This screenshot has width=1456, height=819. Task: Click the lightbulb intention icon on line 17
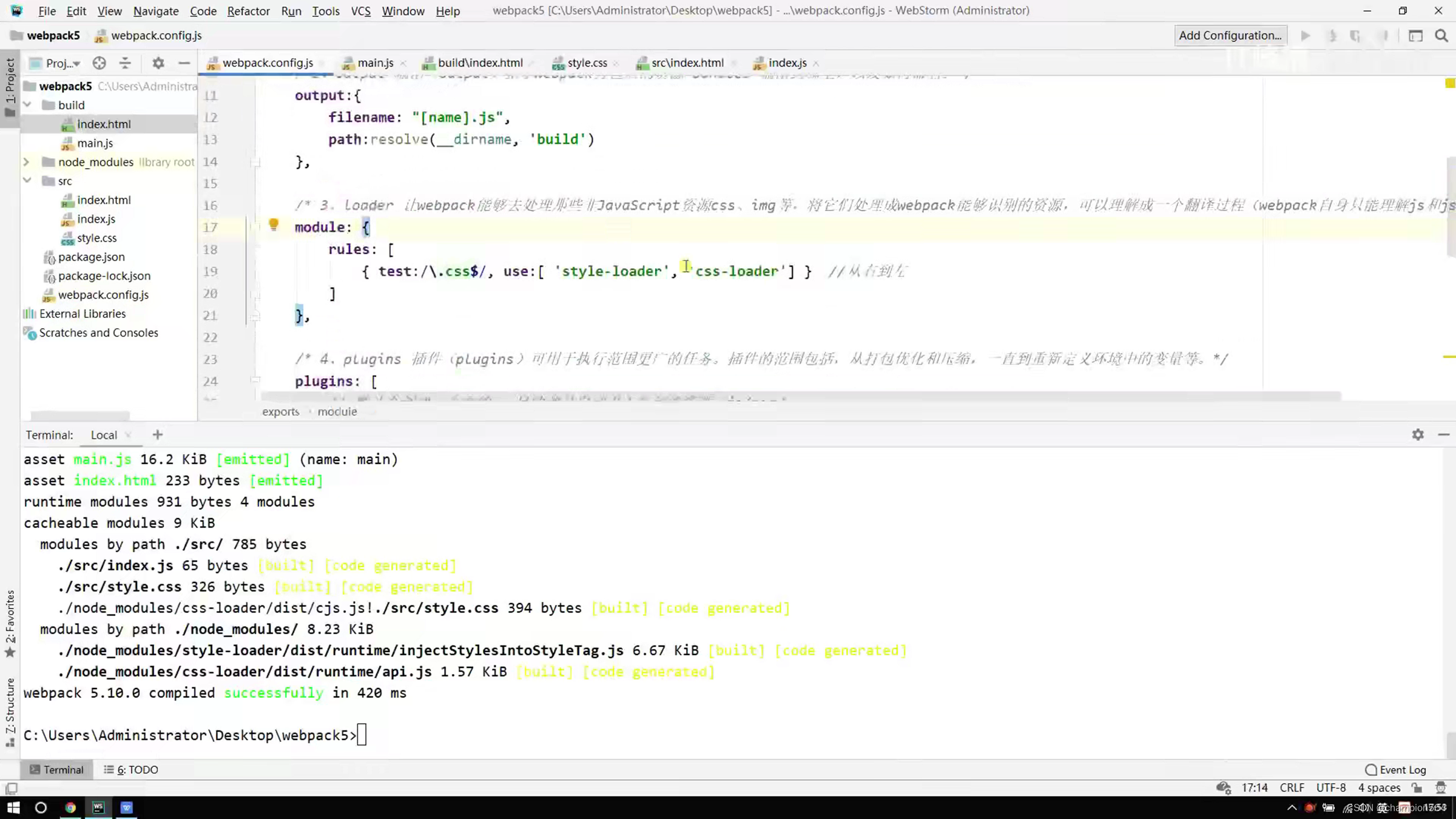tap(274, 225)
